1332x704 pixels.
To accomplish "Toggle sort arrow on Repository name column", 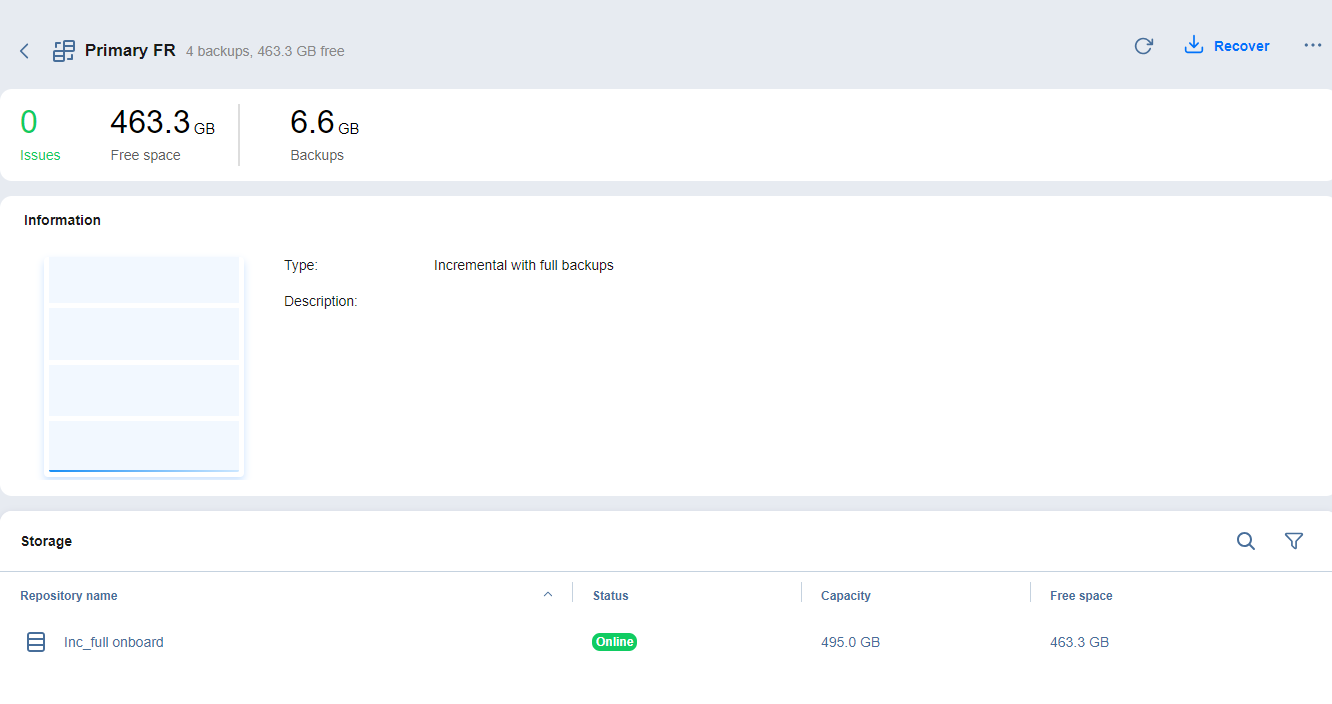I will 547,595.
